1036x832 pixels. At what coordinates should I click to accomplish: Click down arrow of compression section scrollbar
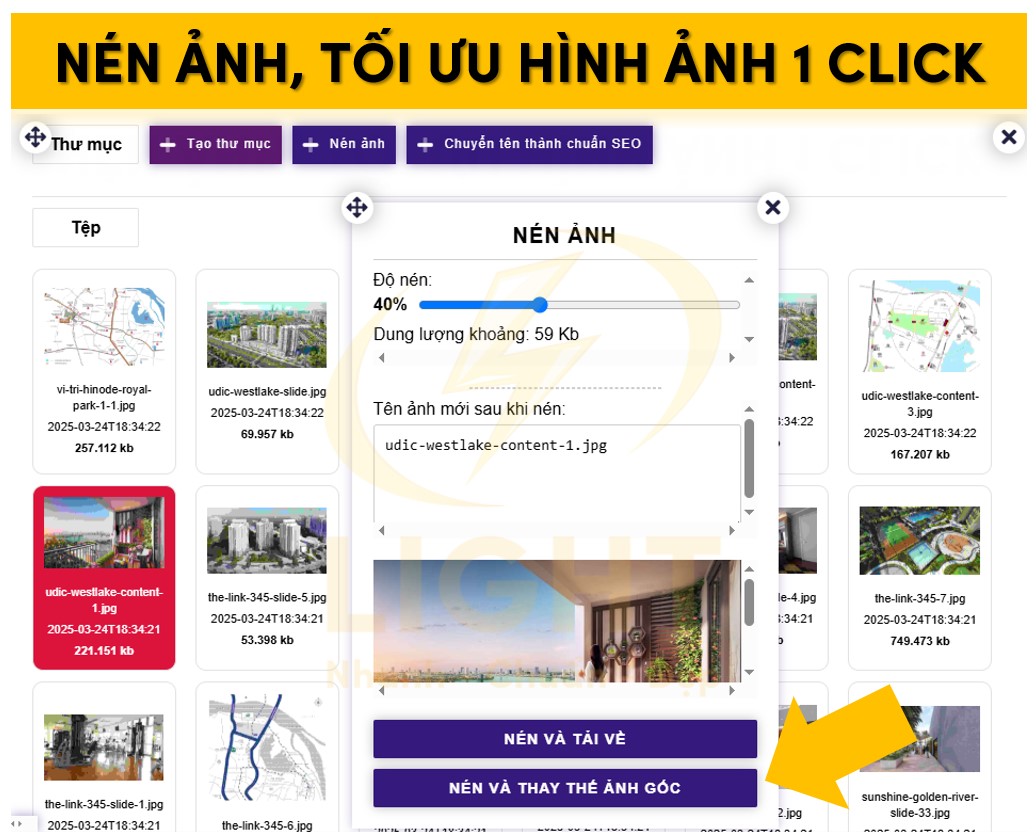(x=749, y=339)
